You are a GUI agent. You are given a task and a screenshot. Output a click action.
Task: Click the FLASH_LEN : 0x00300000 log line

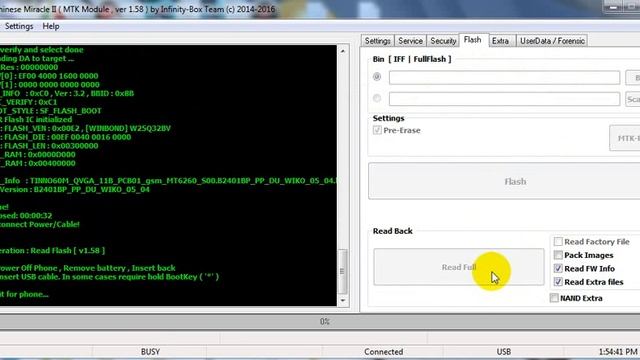pos(49,146)
